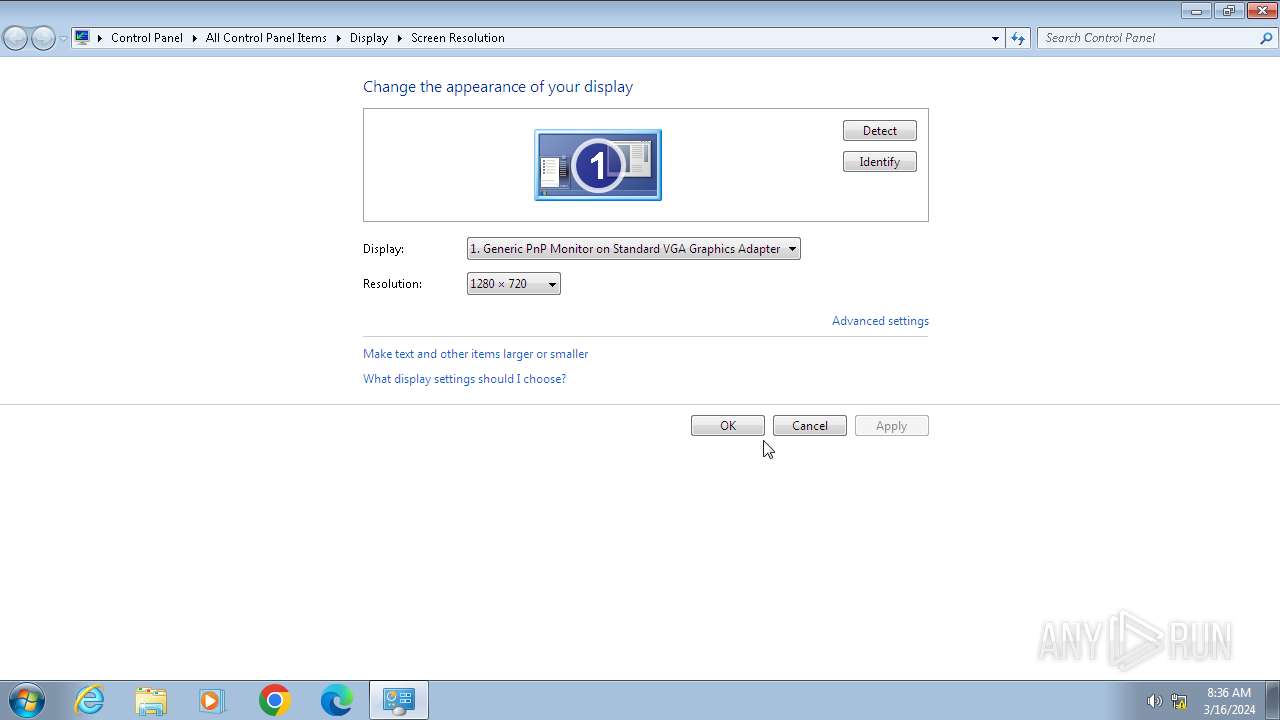This screenshot has width=1280, height=720.
Task: Click the Identify button
Action: coord(880,162)
